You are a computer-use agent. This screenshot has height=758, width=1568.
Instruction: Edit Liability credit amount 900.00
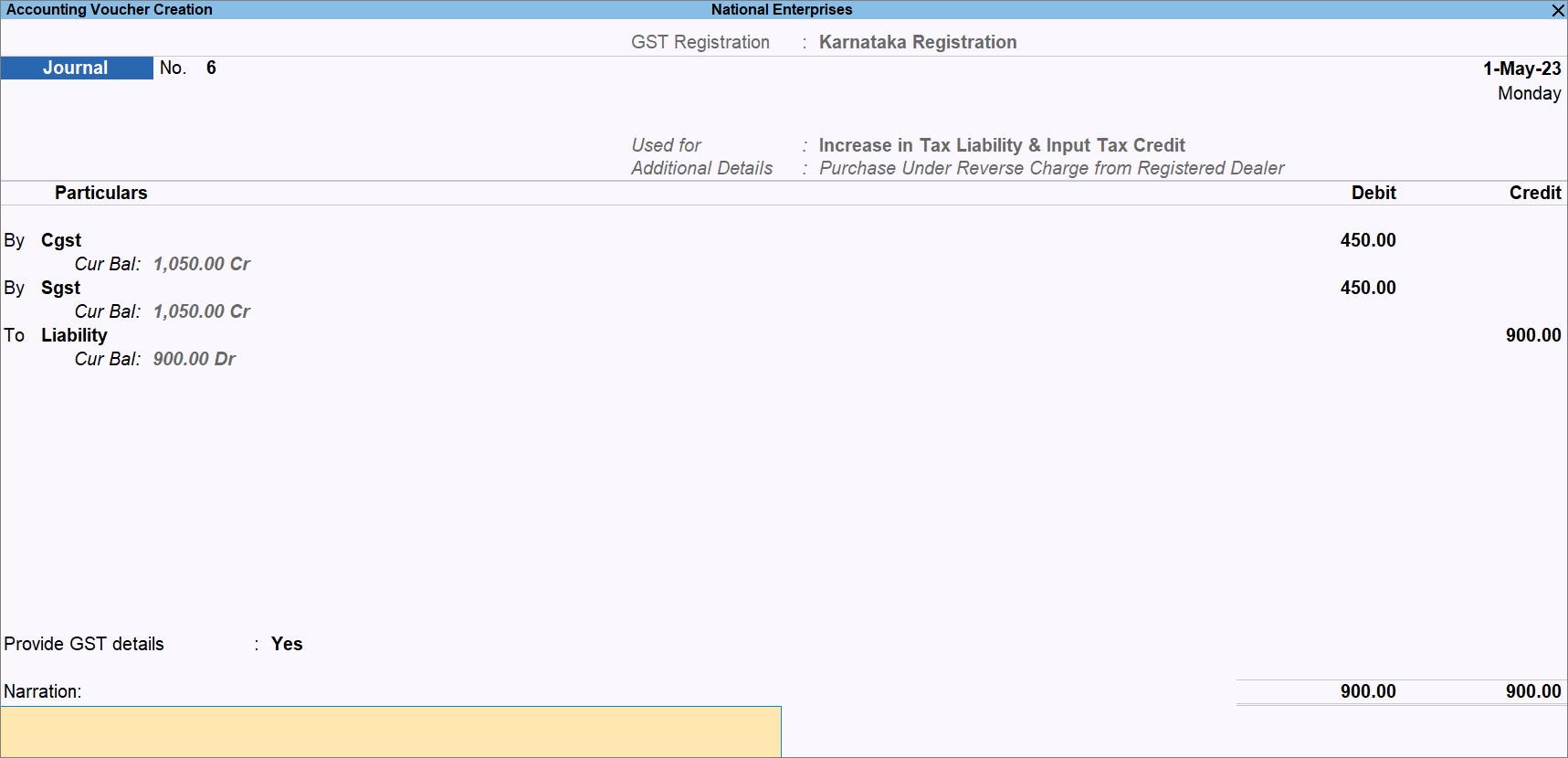pos(1532,336)
